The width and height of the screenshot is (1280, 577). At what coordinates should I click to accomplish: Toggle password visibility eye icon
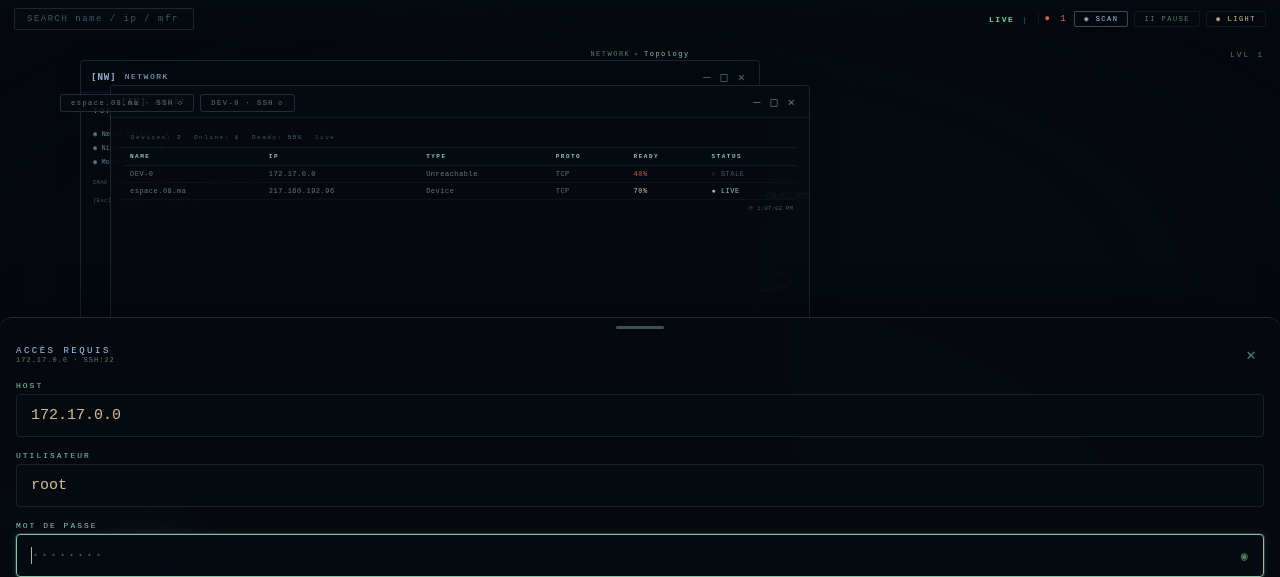tap(1244, 556)
